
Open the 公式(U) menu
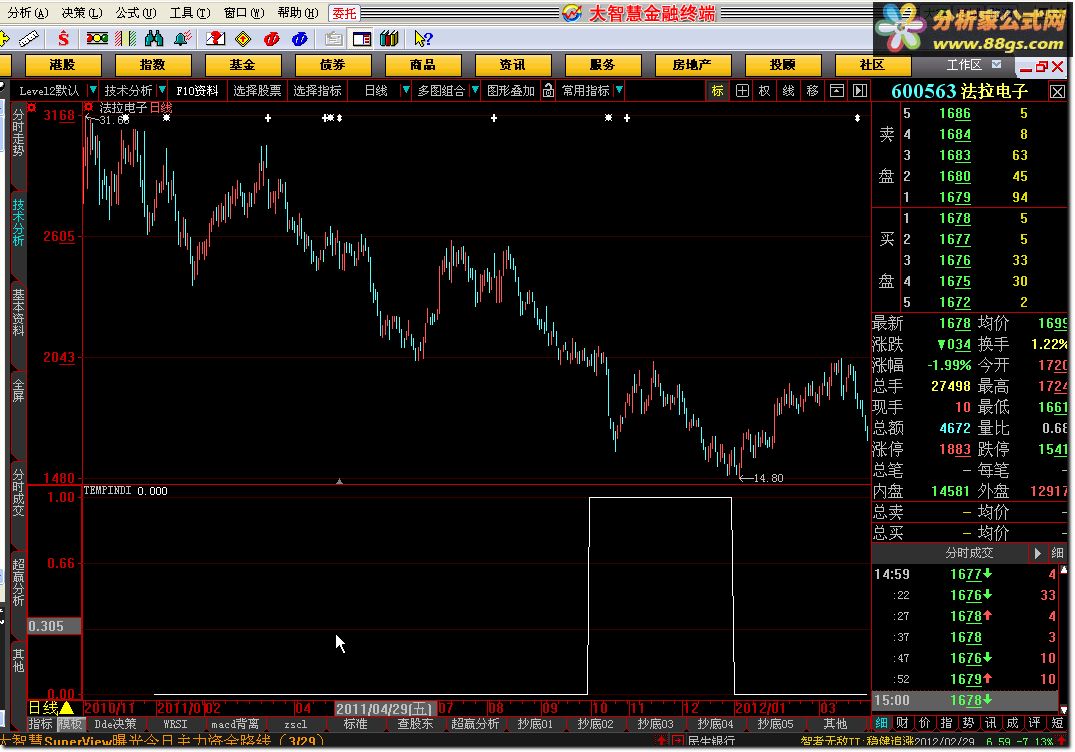[x=136, y=12]
